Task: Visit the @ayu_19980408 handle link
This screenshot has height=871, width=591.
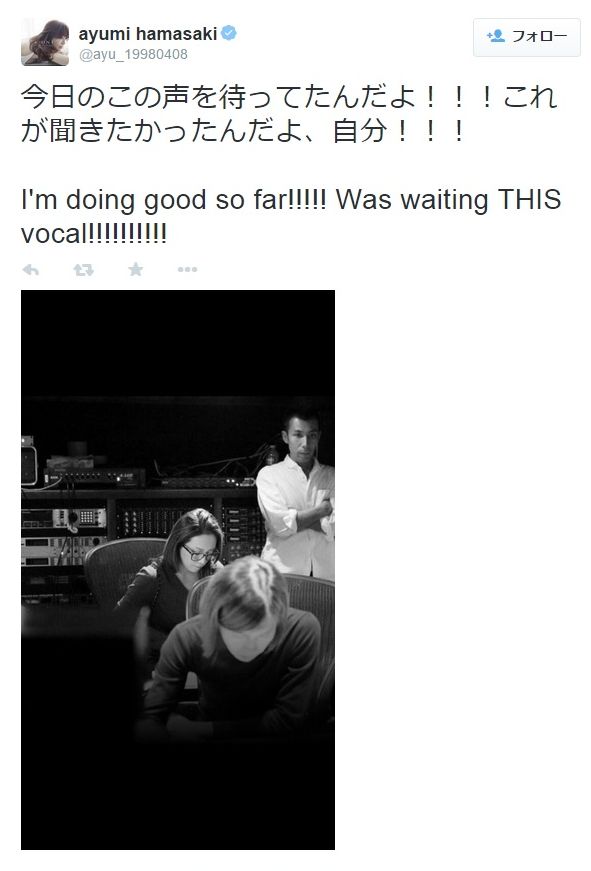Action: pyautogui.click(x=133, y=54)
